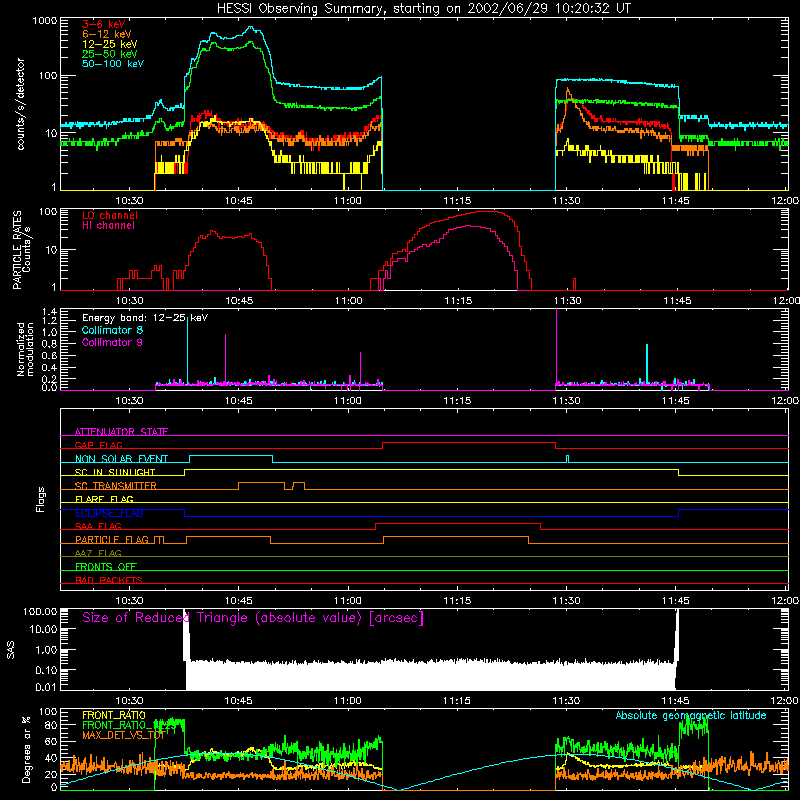Click the ATTENUATOR_STATE flag label

121,432
